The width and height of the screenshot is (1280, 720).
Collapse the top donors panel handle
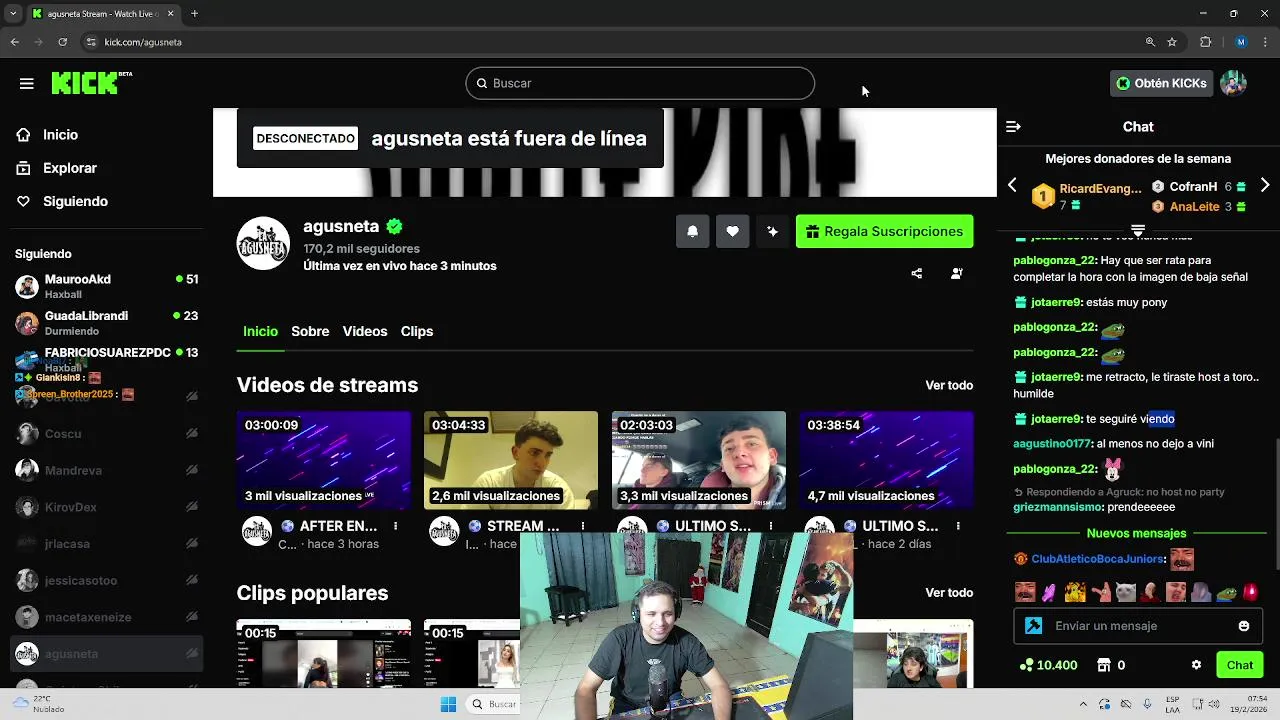tap(1138, 230)
